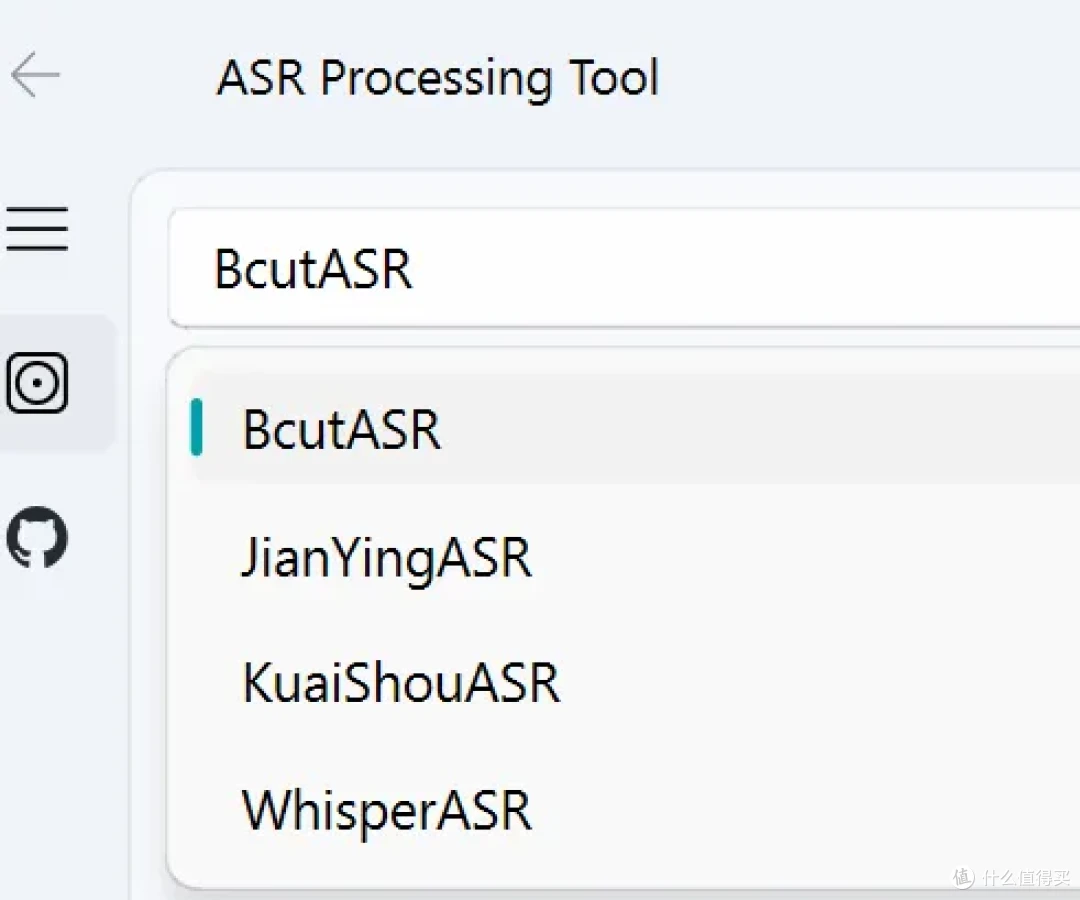Screen dimensions: 1080x900
Task: Open the GitHub page from sidebar
Action: (37, 537)
